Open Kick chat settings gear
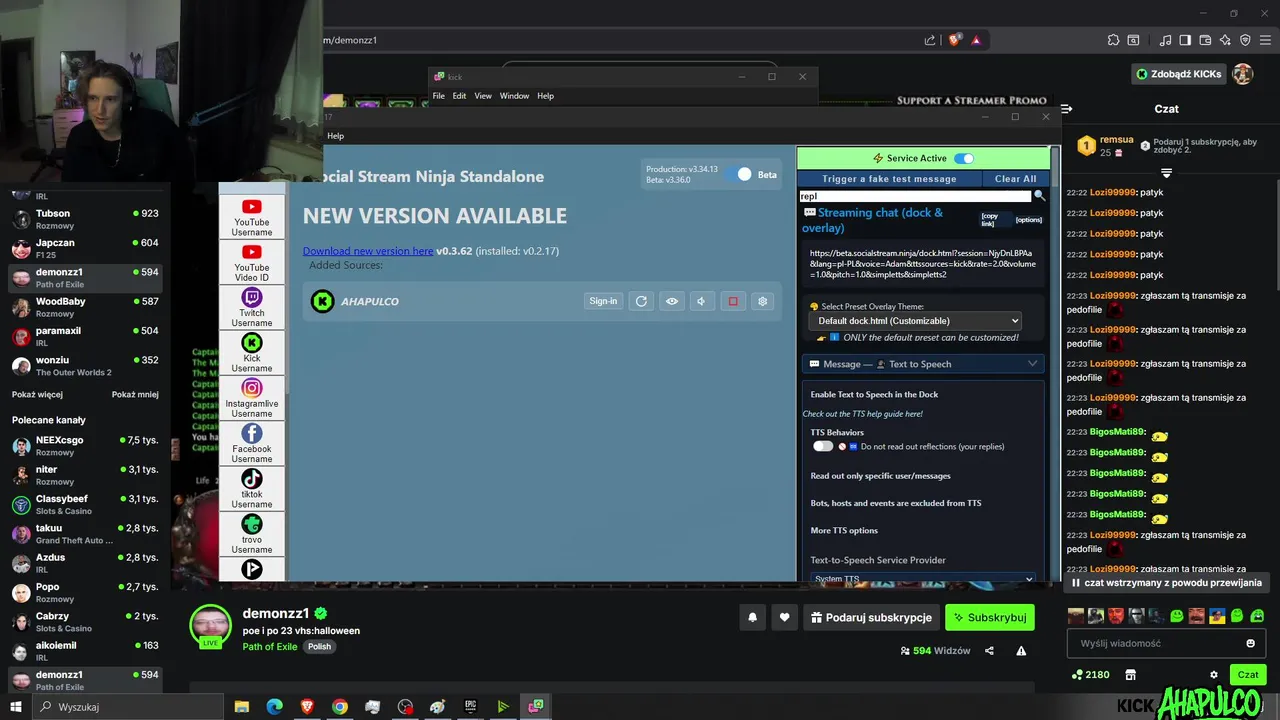The image size is (1280, 720). point(1214,674)
